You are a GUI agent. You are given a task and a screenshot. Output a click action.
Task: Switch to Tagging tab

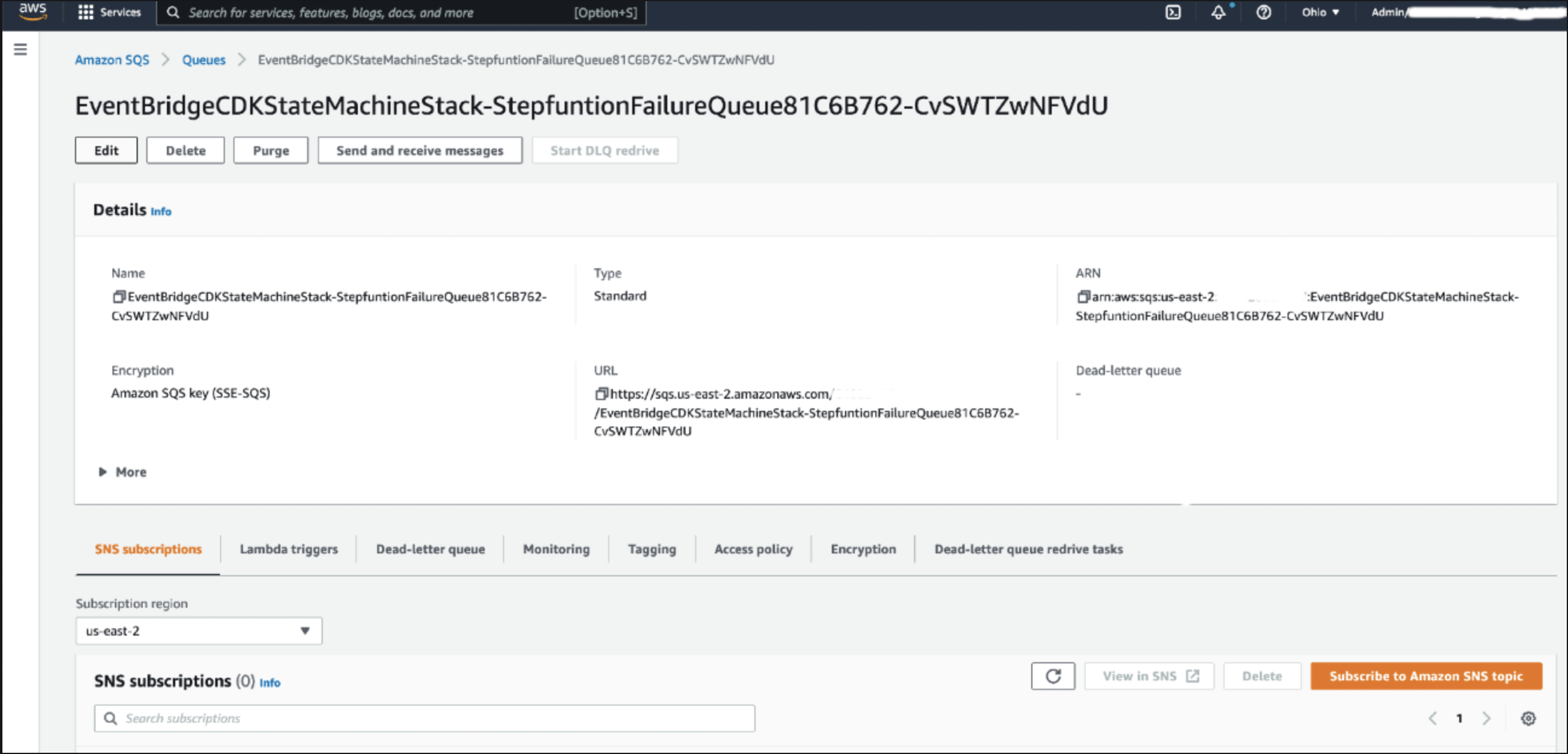click(652, 550)
